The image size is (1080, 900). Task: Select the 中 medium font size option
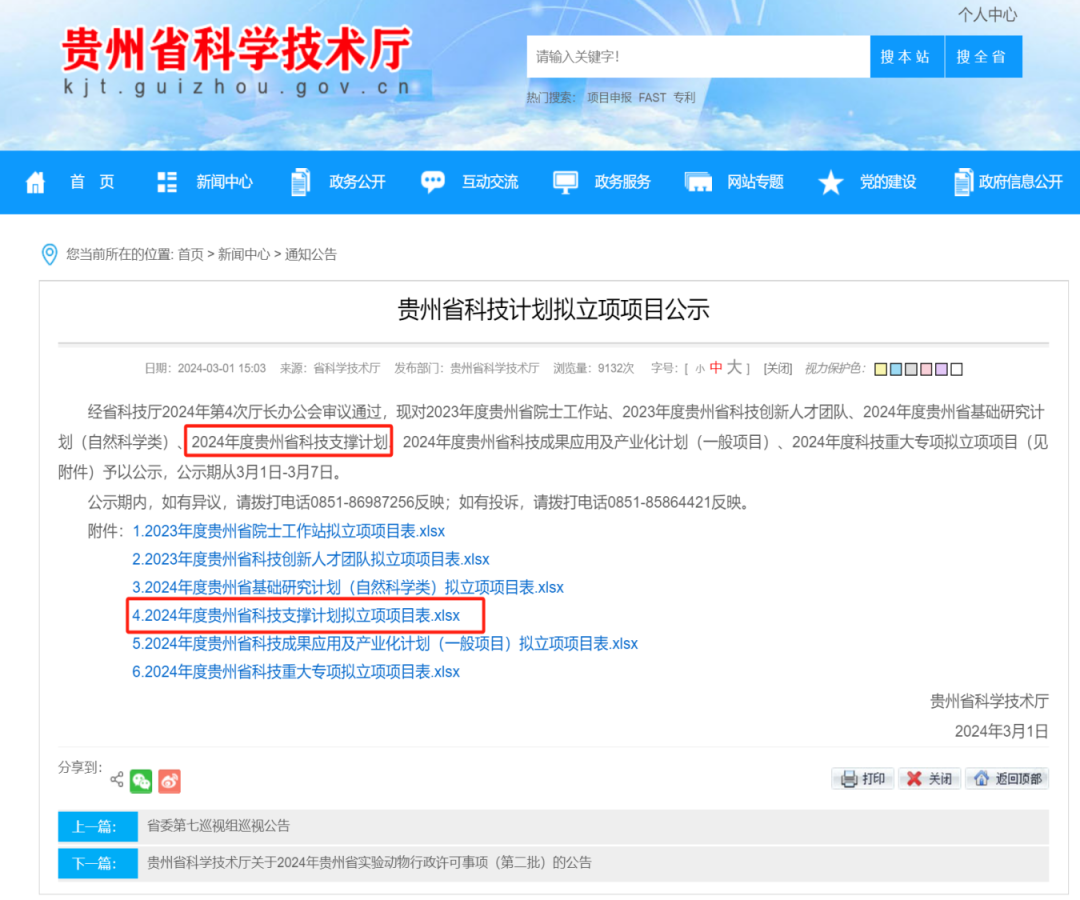715,367
